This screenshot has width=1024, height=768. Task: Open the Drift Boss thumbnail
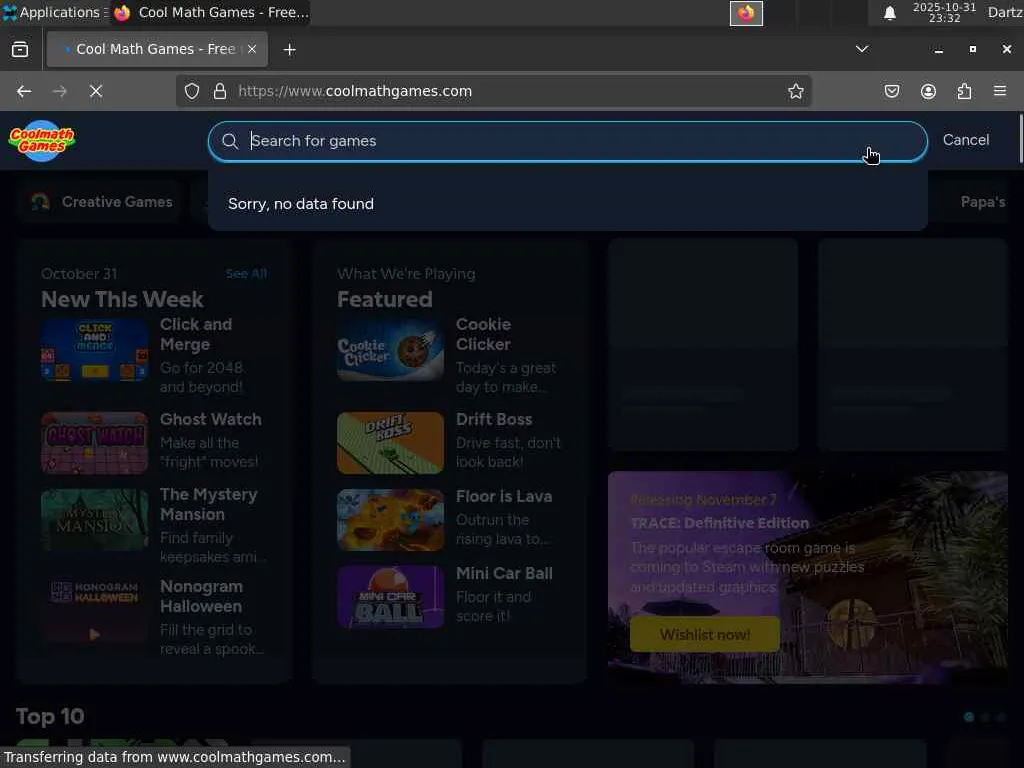pos(391,443)
